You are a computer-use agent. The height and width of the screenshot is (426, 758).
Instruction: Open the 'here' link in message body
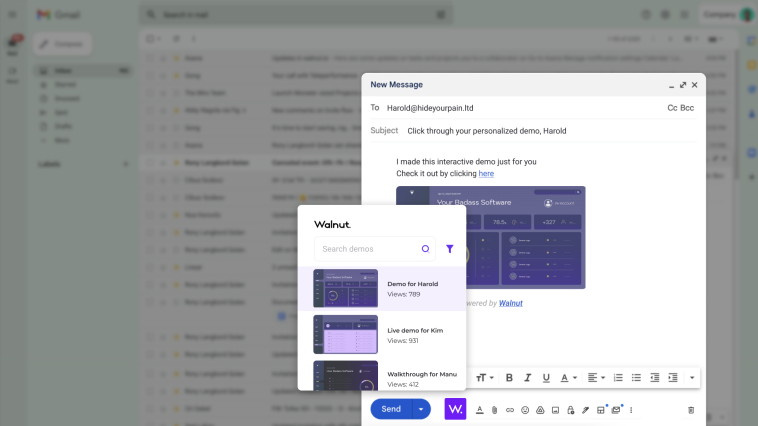pos(486,173)
